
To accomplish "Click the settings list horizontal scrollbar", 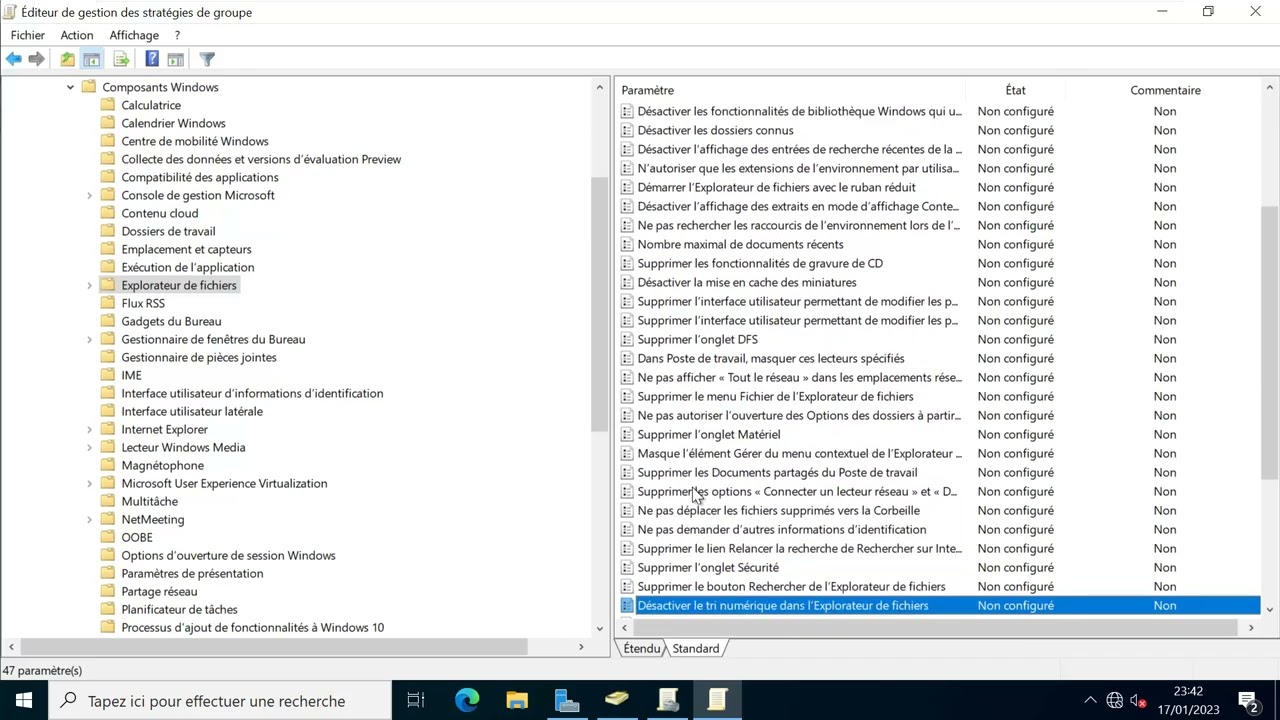I will [x=938, y=627].
